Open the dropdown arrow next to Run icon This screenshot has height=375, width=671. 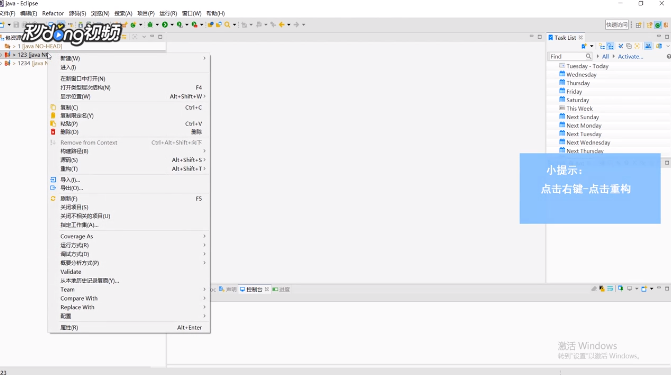[172, 25]
